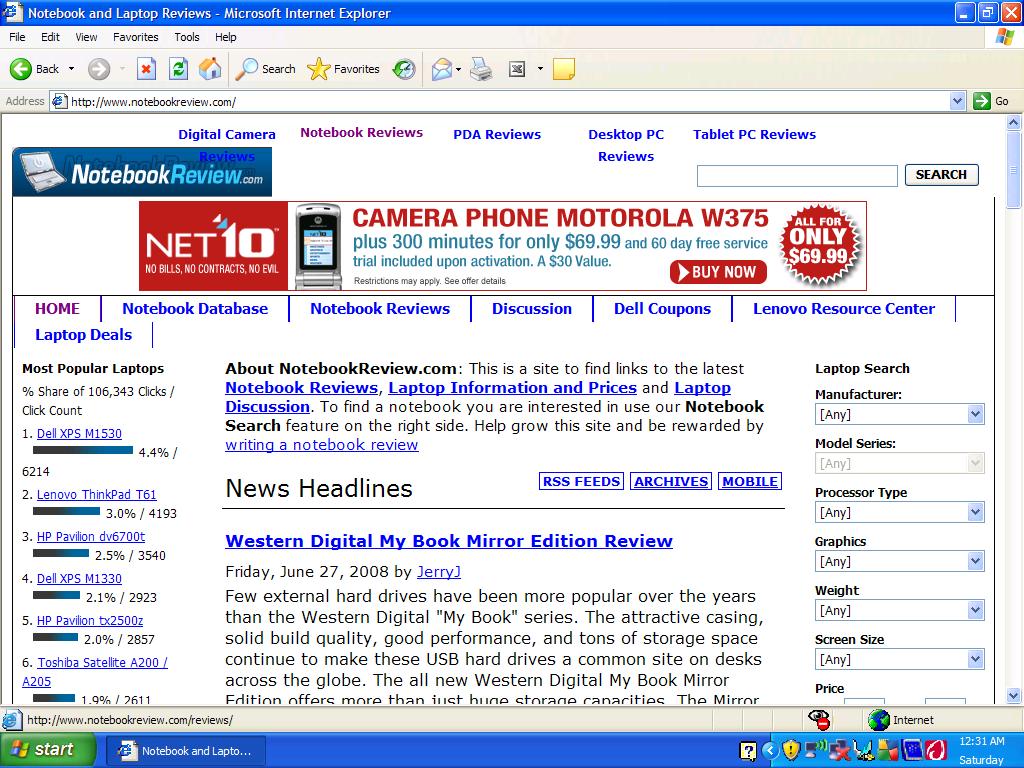Click the RSS FEEDS link
The width and height of the screenshot is (1024, 768).
click(581, 481)
